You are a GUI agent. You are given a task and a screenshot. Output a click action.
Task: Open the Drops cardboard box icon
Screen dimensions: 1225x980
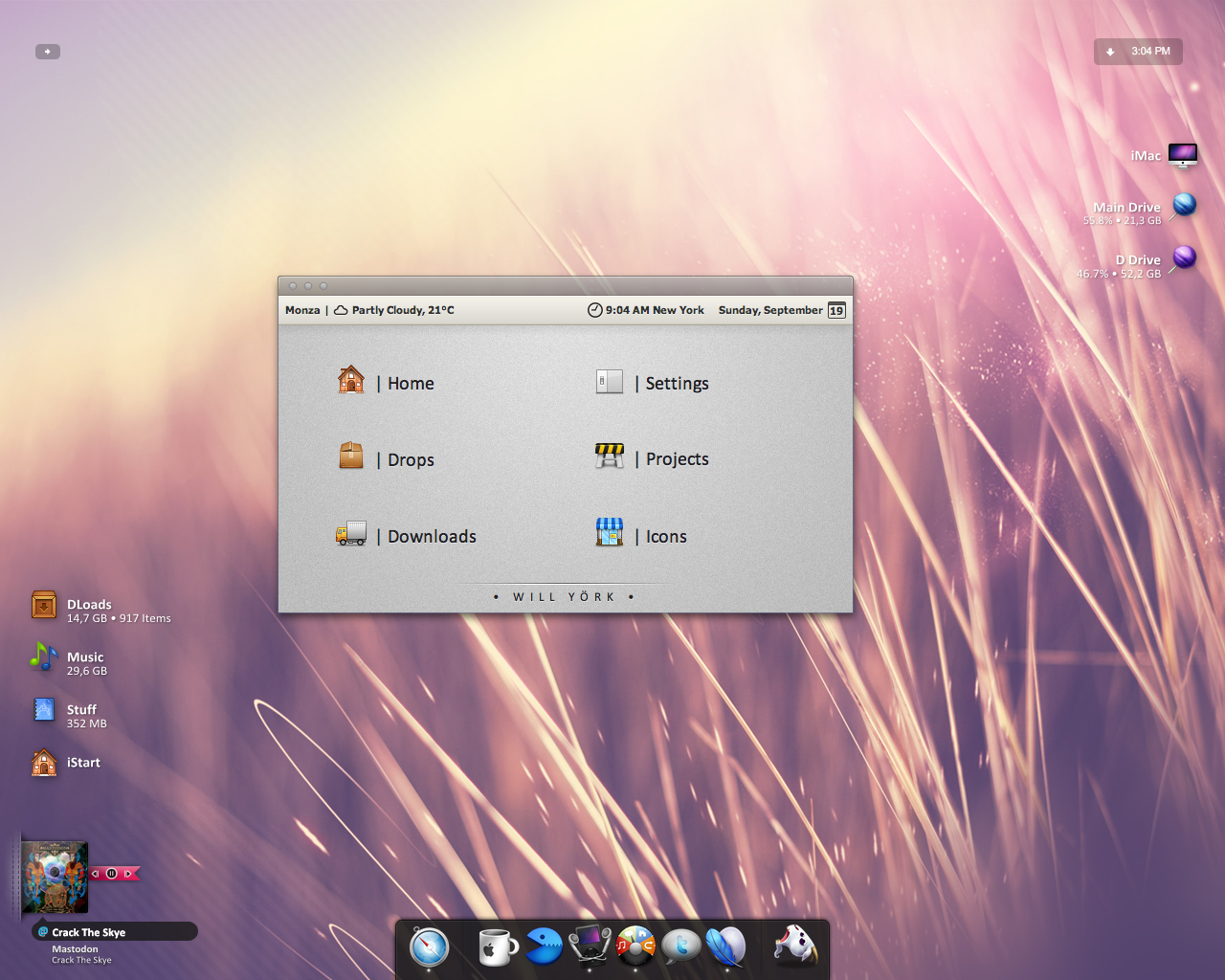(x=351, y=456)
